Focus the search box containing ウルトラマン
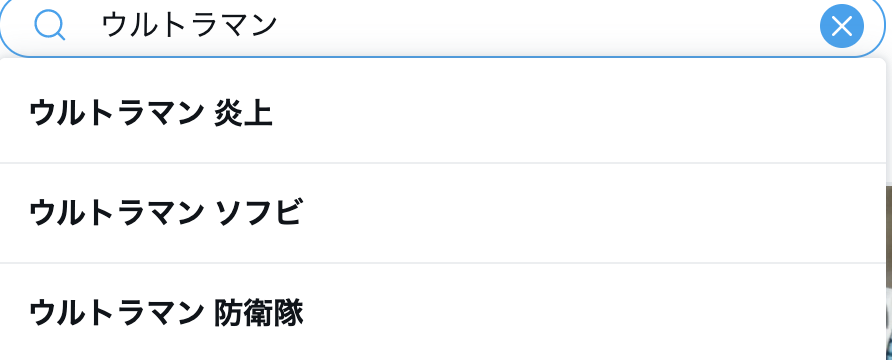892x360 pixels. (444, 26)
